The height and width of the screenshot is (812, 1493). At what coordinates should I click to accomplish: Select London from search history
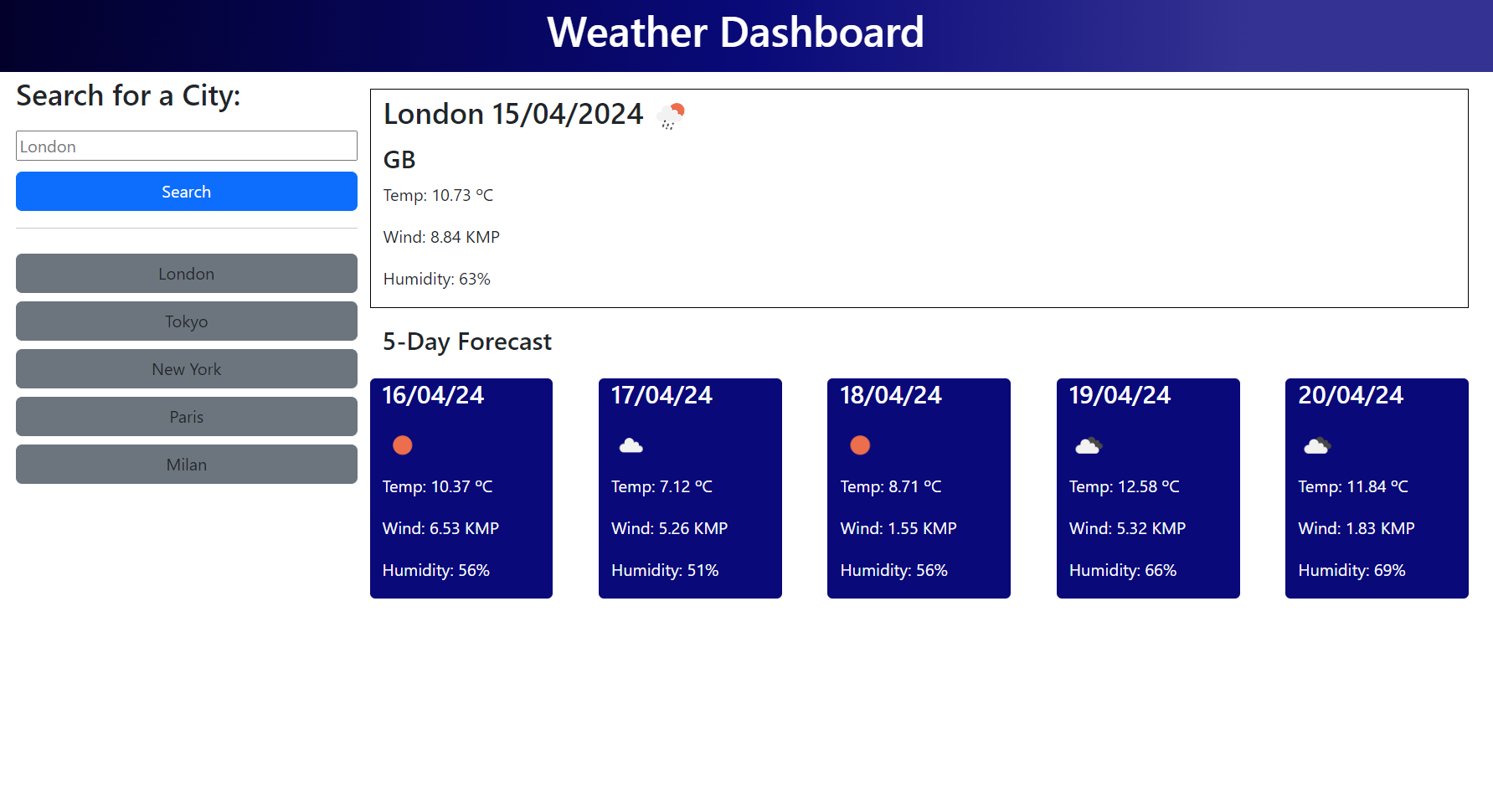[x=186, y=274]
